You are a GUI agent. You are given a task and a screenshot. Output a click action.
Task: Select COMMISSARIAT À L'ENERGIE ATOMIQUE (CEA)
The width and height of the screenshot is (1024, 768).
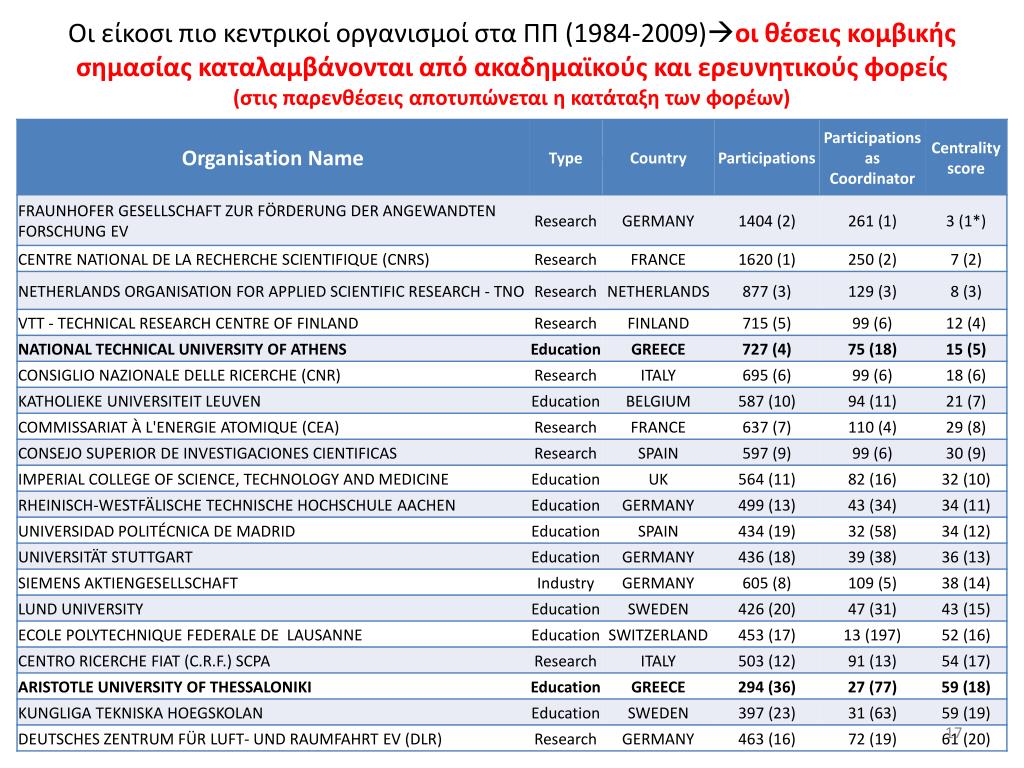(178, 428)
